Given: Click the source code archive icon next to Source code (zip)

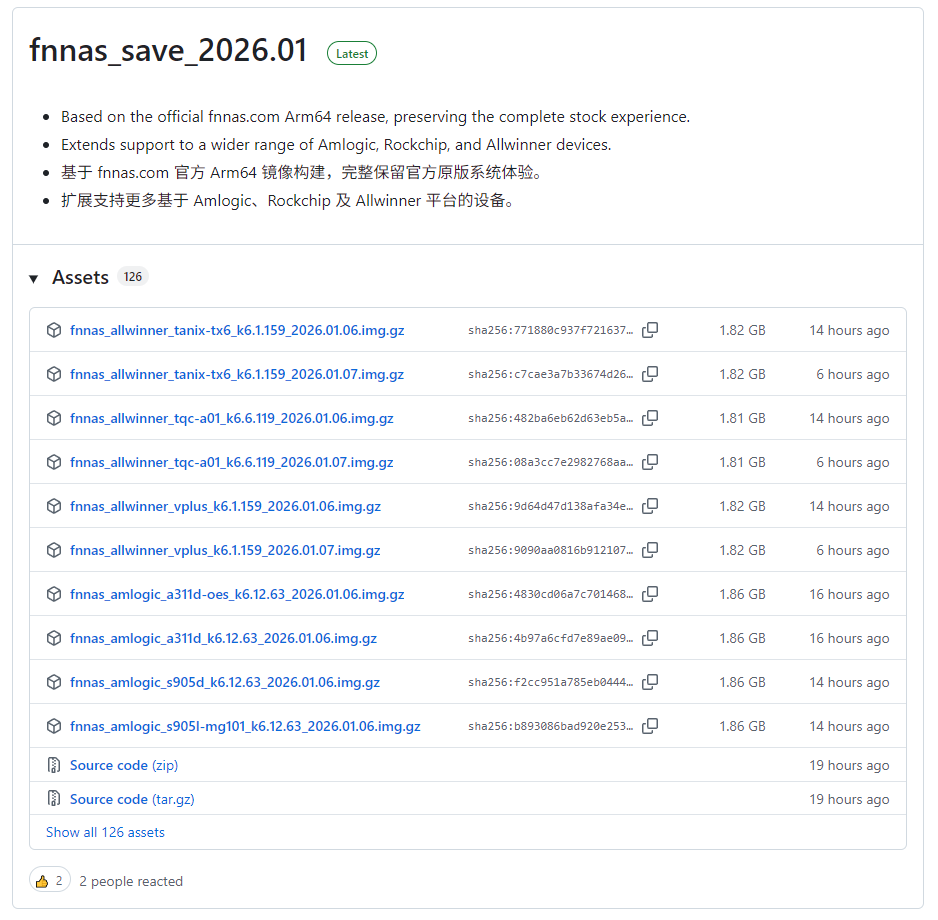Looking at the screenshot, I should point(53,765).
